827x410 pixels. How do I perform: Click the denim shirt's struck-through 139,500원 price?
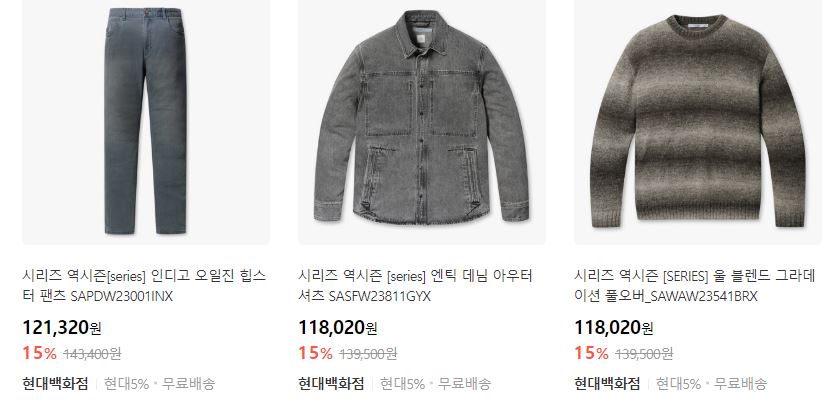[x=368, y=354]
